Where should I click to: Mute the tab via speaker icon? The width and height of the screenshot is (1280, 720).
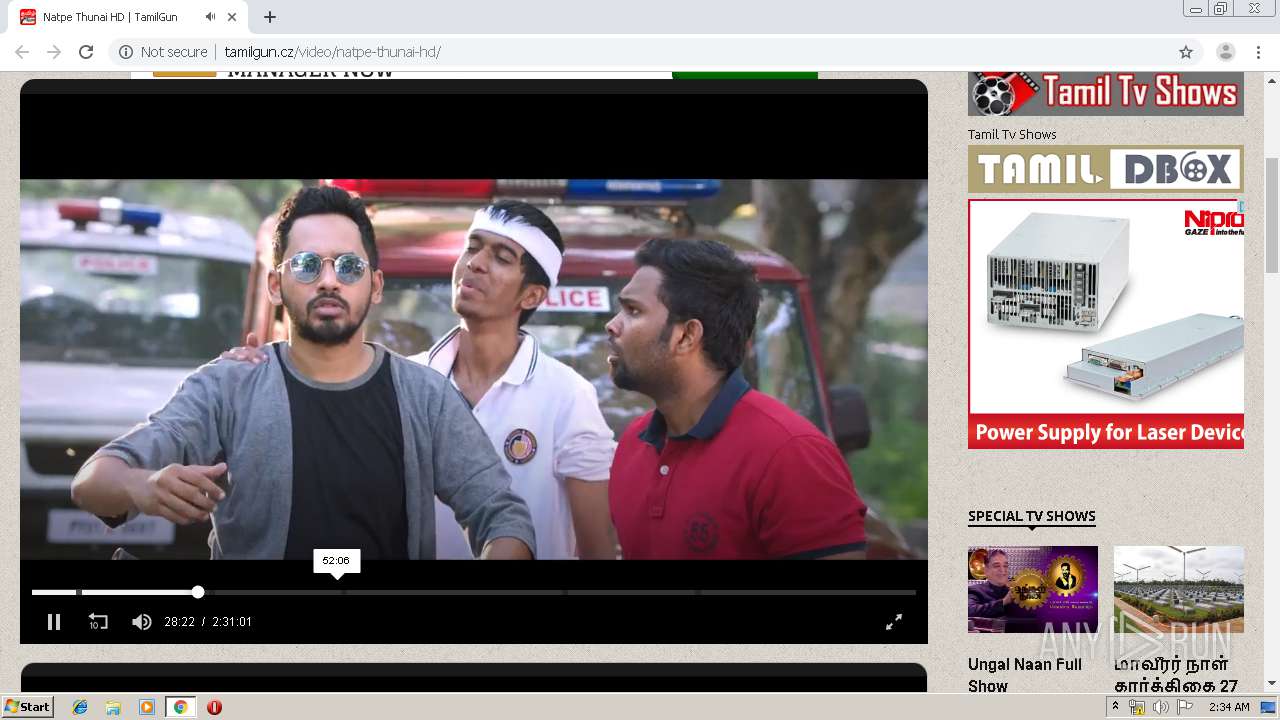point(210,17)
